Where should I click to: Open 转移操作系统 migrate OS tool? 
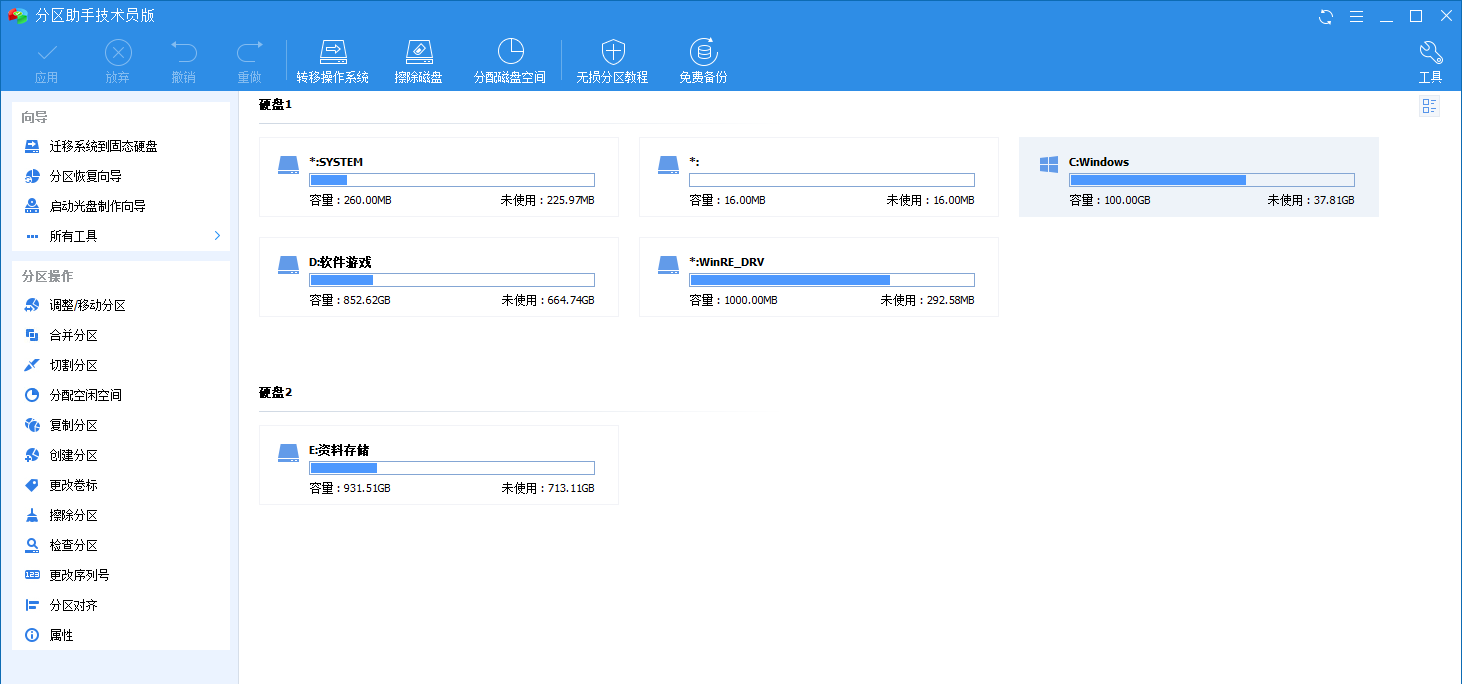332,62
